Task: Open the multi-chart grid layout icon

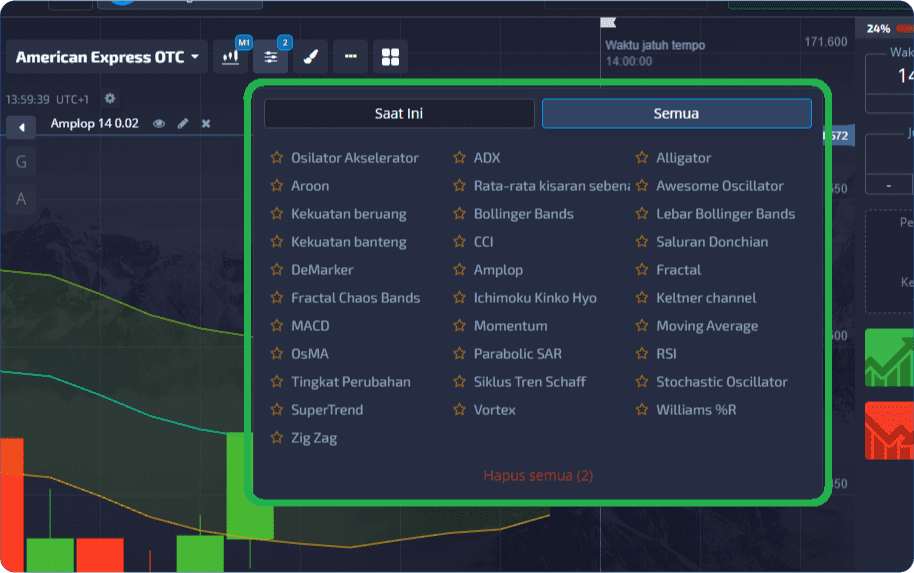Action: pyautogui.click(x=390, y=57)
